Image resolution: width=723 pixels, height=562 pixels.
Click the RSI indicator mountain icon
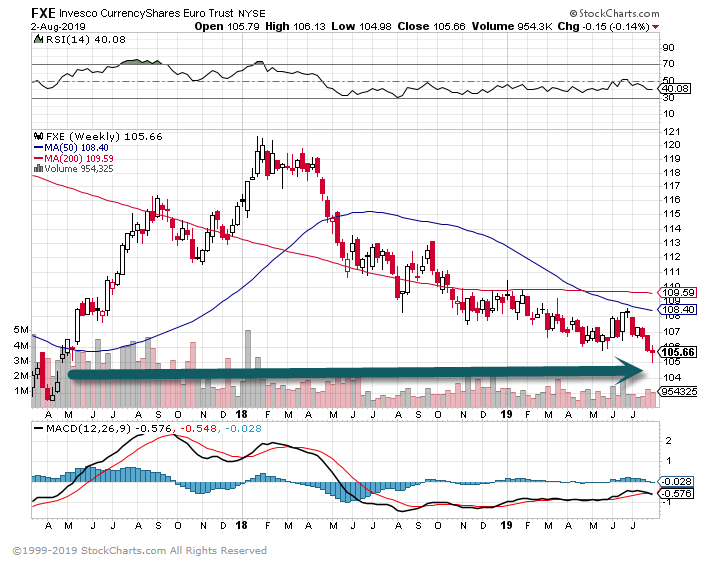point(38,39)
